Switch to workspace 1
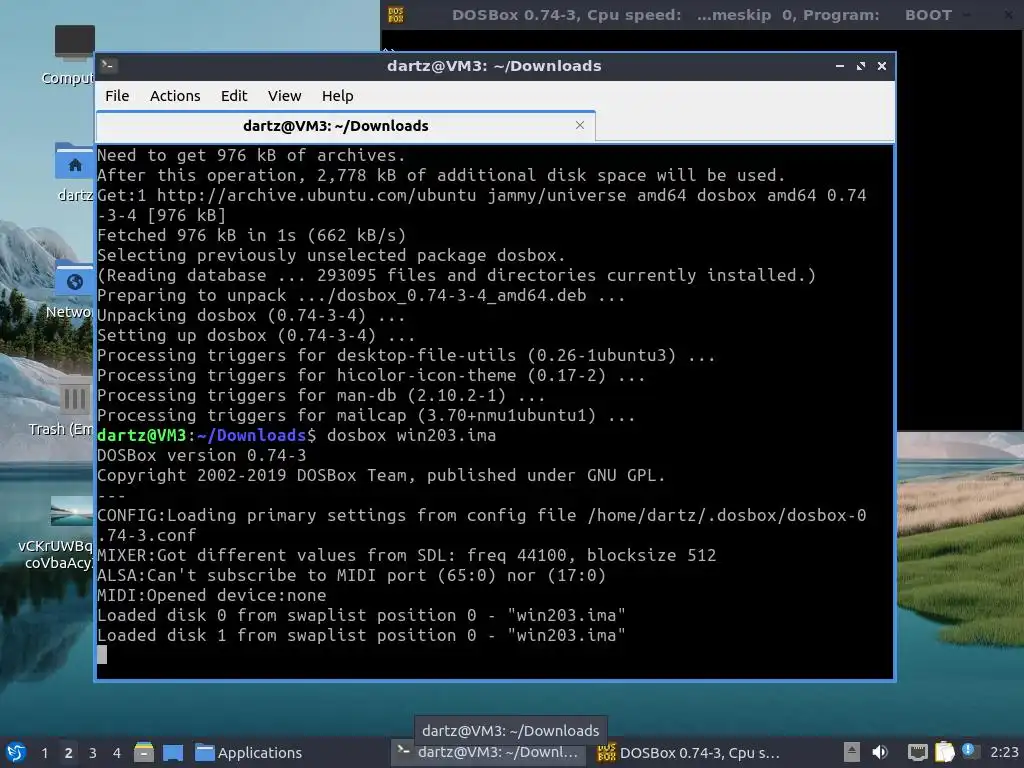This screenshot has height=768, width=1024. [x=44, y=753]
